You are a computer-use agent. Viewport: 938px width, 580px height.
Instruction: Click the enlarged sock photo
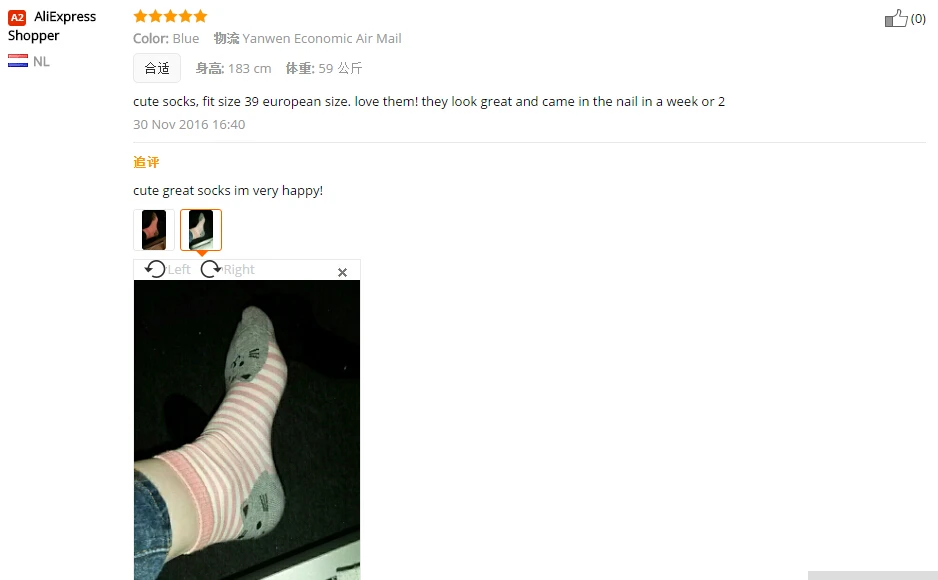[x=247, y=430]
